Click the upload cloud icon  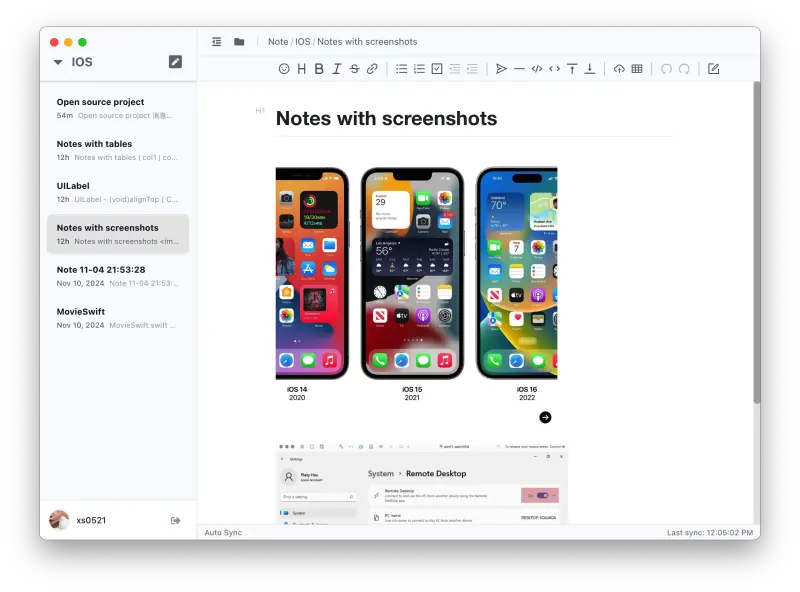click(x=619, y=69)
